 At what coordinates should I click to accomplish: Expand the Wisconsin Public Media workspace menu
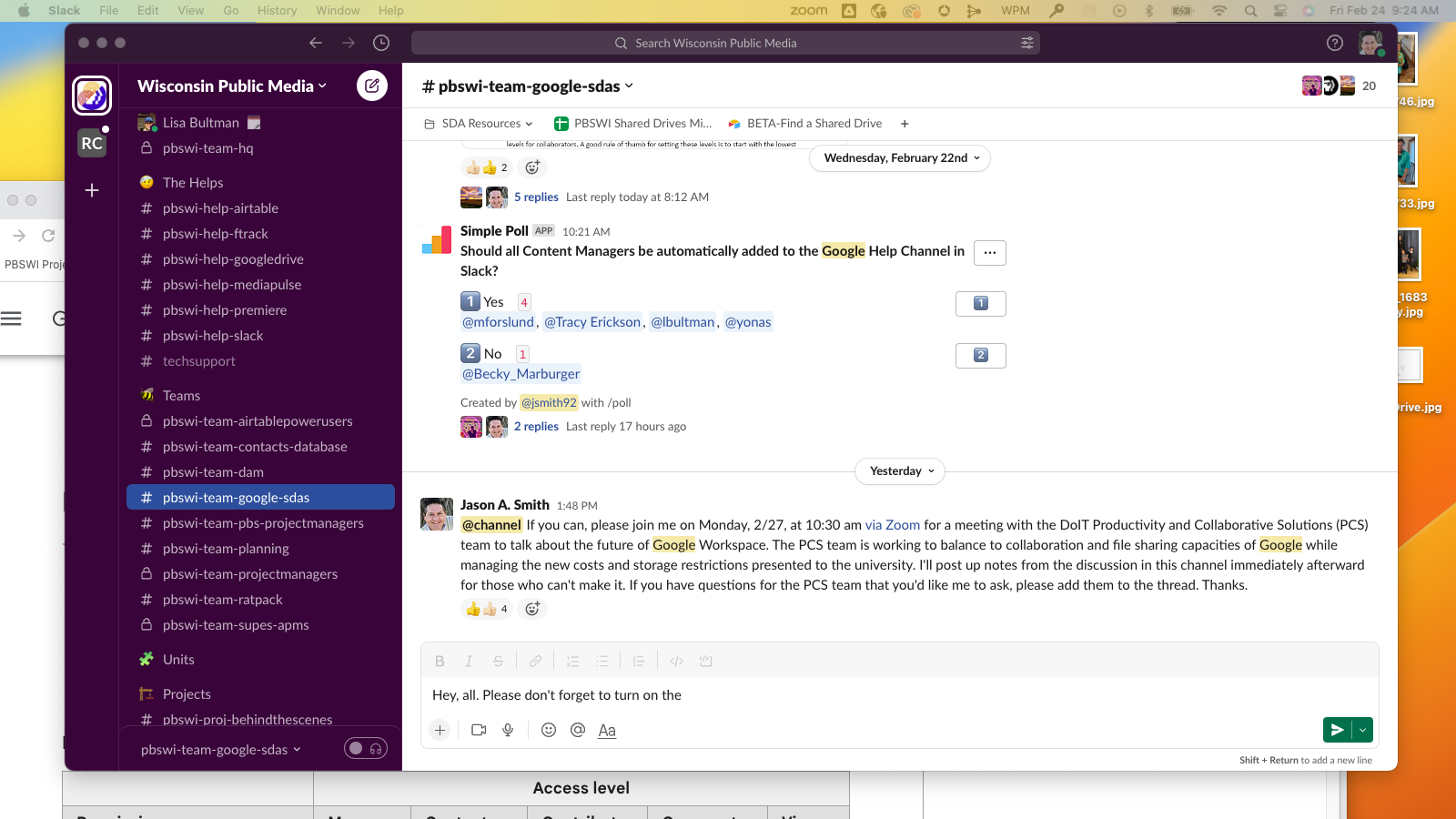tap(232, 86)
